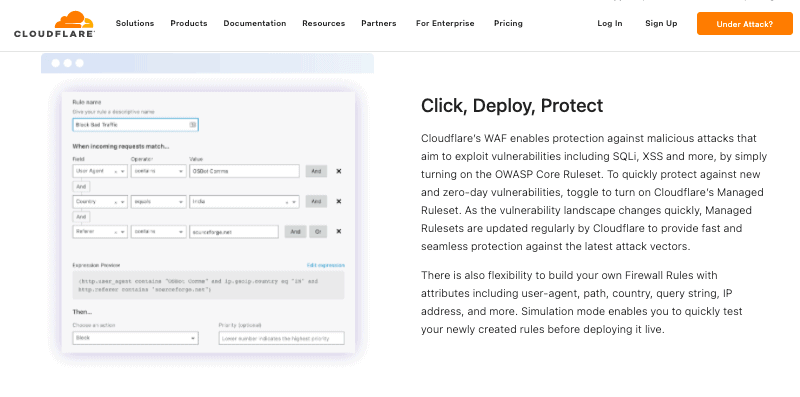
Task: Click the Sign Up link
Action: [x=661, y=23]
